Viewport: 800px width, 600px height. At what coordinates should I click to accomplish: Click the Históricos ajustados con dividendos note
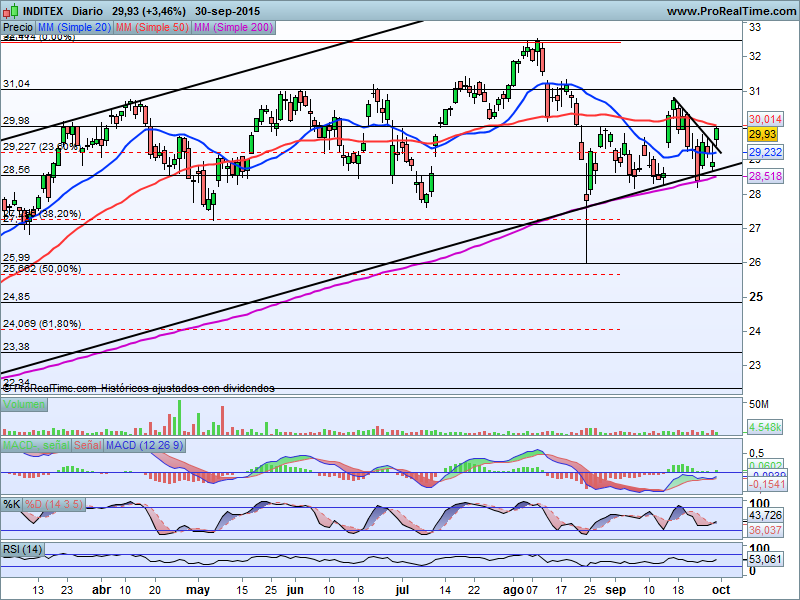(188, 389)
